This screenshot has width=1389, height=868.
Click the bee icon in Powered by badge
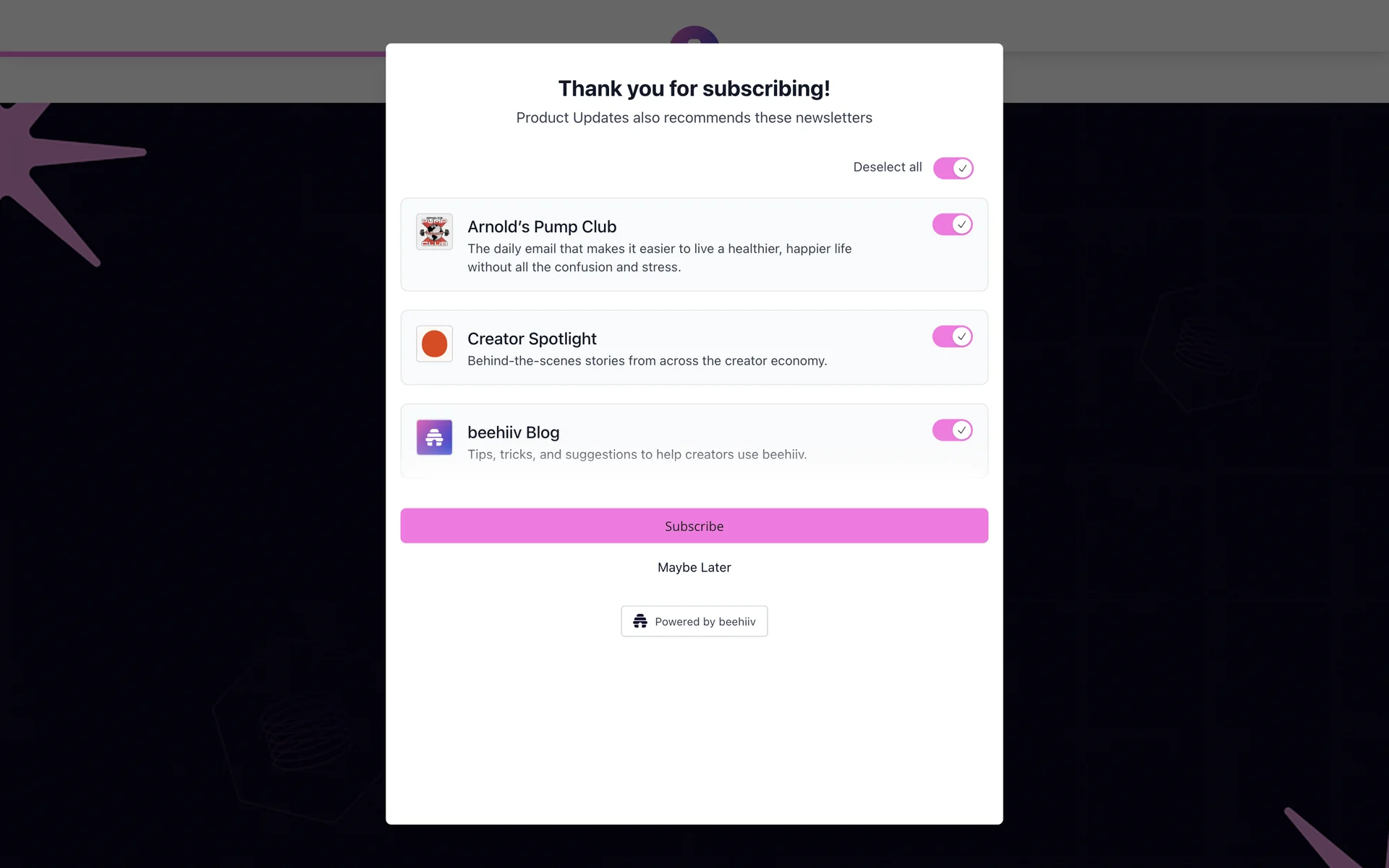click(x=640, y=621)
